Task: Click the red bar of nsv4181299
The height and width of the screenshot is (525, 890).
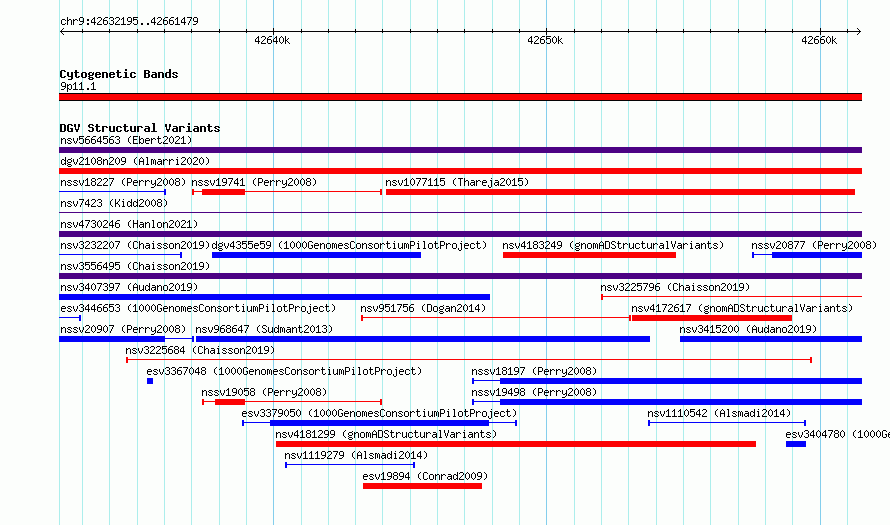Action: 516,444
